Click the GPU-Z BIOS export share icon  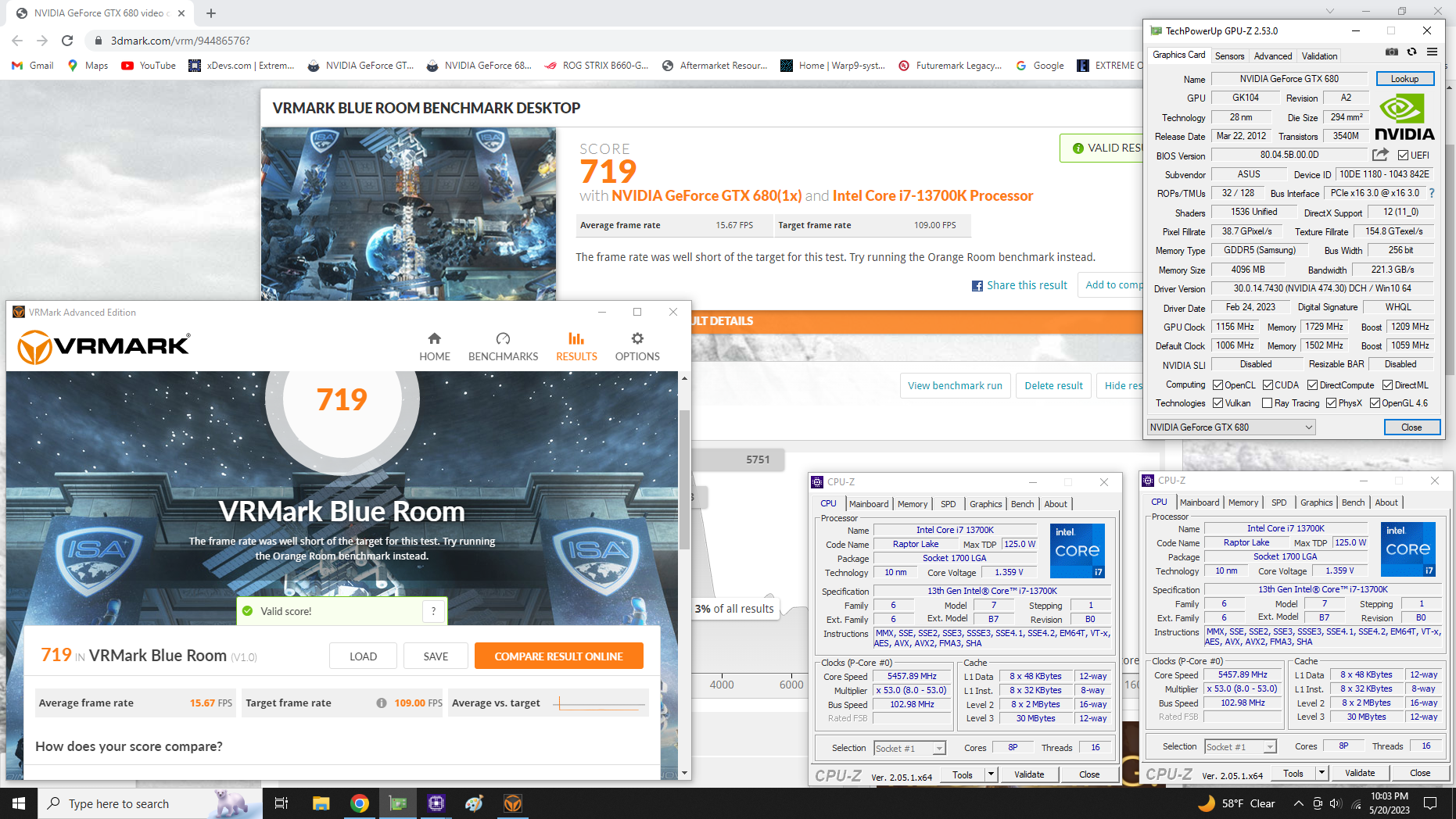click(1380, 155)
